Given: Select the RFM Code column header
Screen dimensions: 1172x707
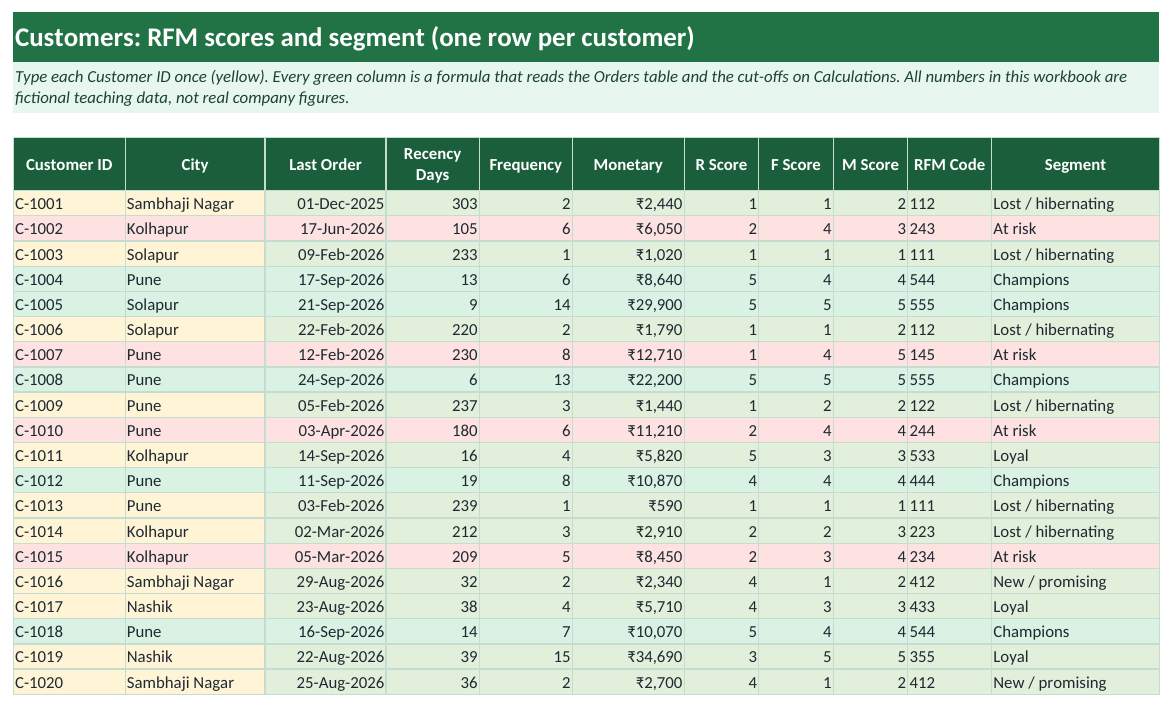Looking at the screenshot, I should coord(949,164).
